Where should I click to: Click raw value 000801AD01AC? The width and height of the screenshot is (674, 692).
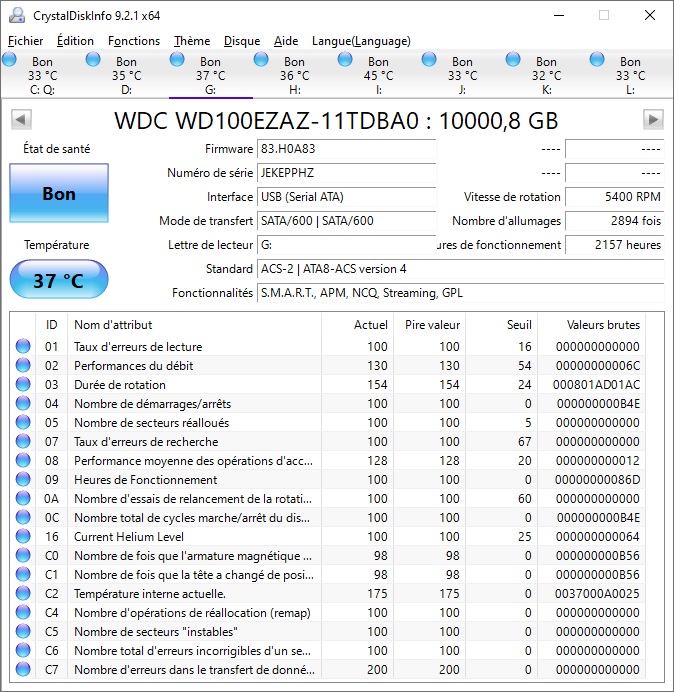click(596, 385)
